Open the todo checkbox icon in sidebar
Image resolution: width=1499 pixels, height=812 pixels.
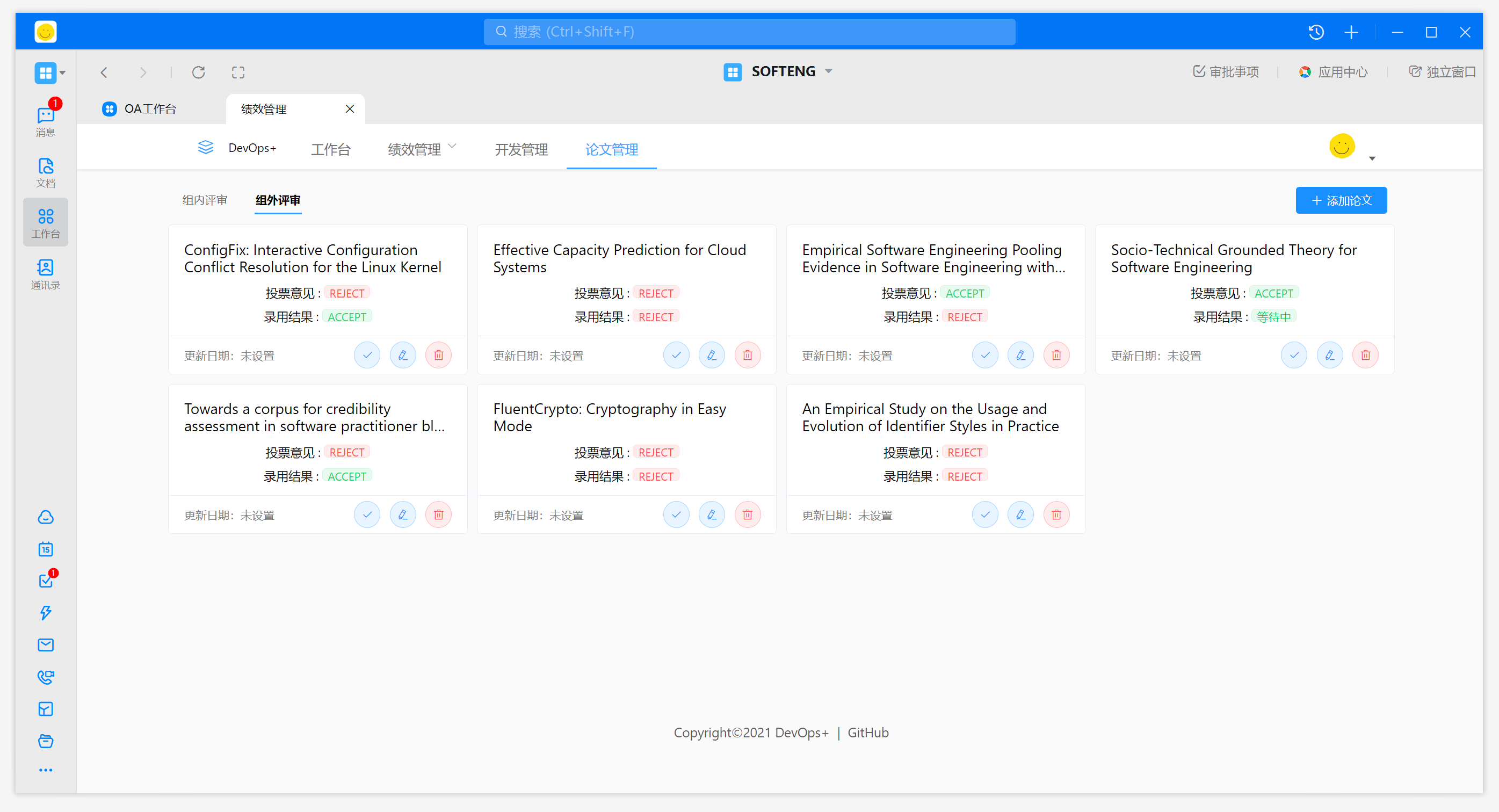46,580
